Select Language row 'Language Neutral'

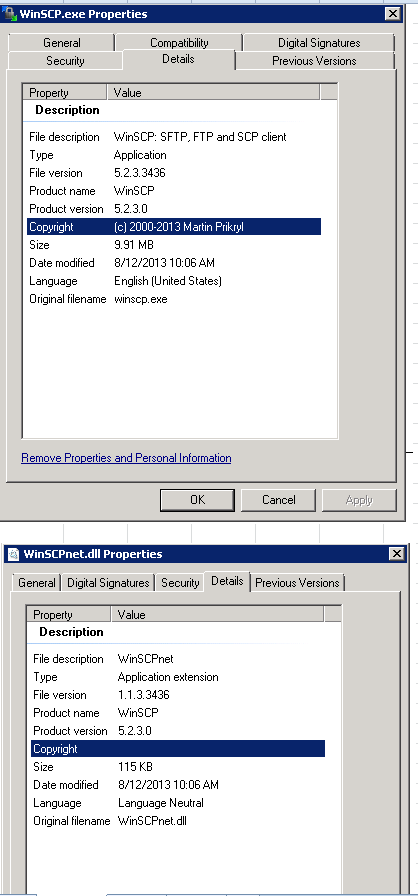(178, 803)
